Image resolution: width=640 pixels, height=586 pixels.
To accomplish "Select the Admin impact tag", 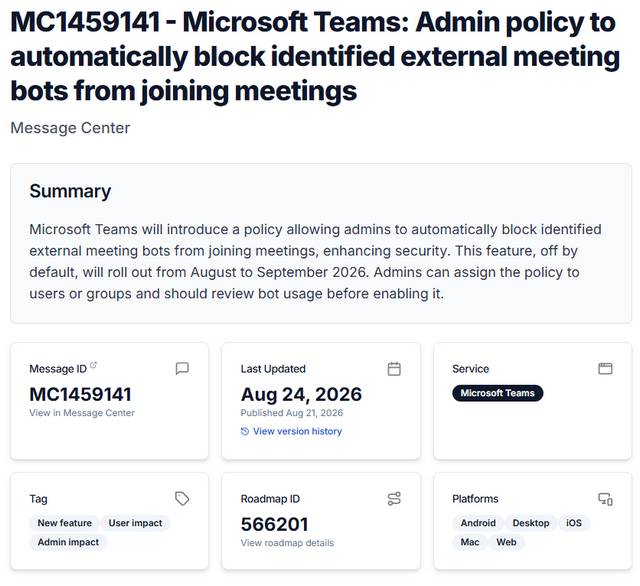I will click(x=68, y=542).
